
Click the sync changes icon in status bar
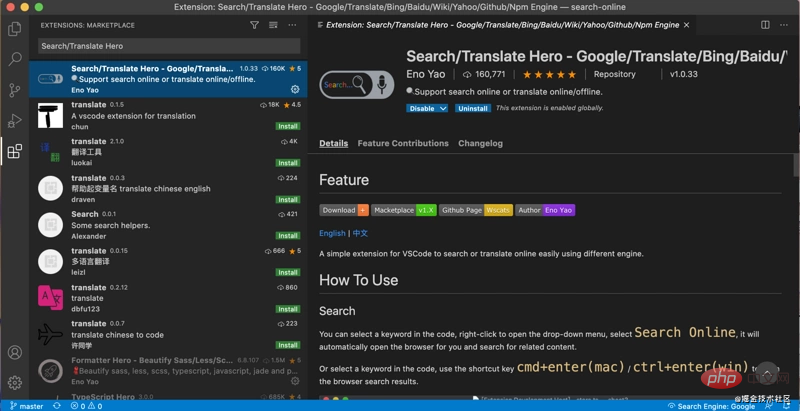pyautogui.click(x=57, y=406)
